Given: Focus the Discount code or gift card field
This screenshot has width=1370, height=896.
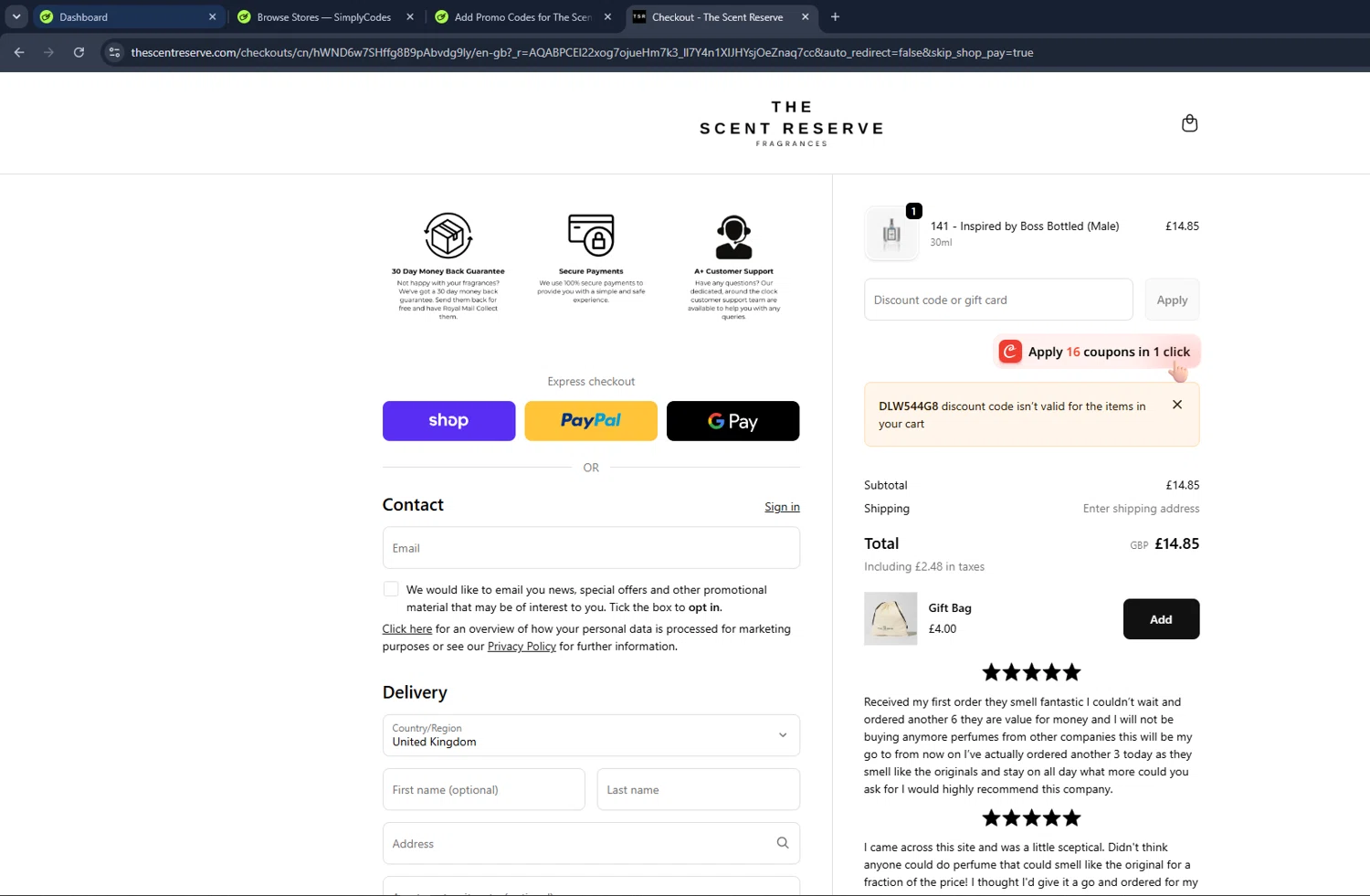Looking at the screenshot, I should tap(998, 300).
